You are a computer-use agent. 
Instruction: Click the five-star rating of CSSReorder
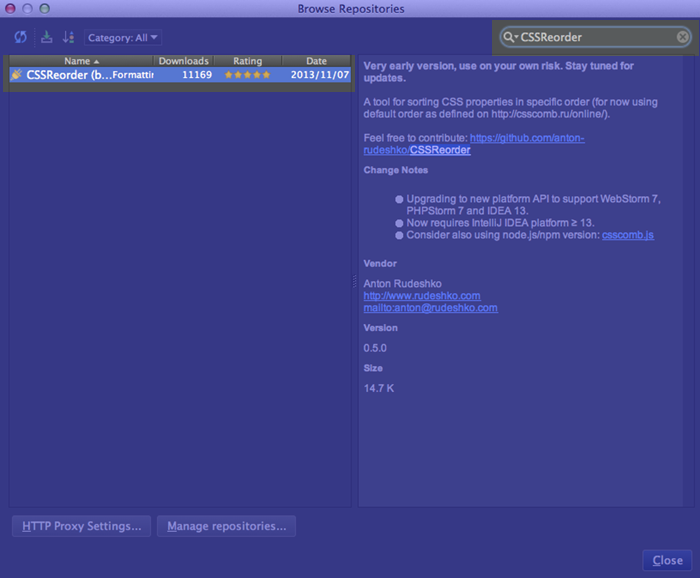click(x=247, y=75)
